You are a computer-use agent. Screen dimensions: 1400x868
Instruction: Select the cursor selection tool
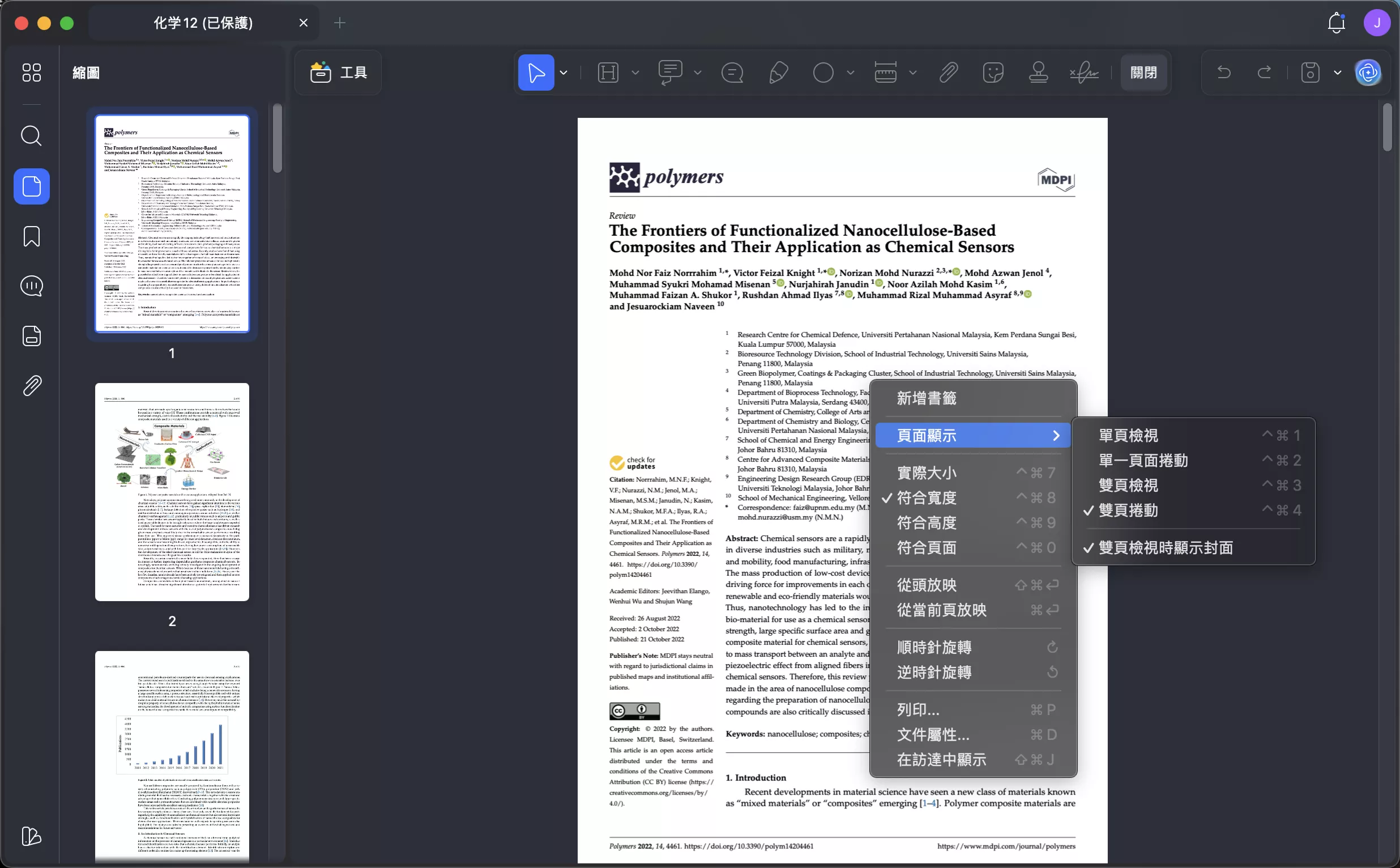pyautogui.click(x=536, y=73)
